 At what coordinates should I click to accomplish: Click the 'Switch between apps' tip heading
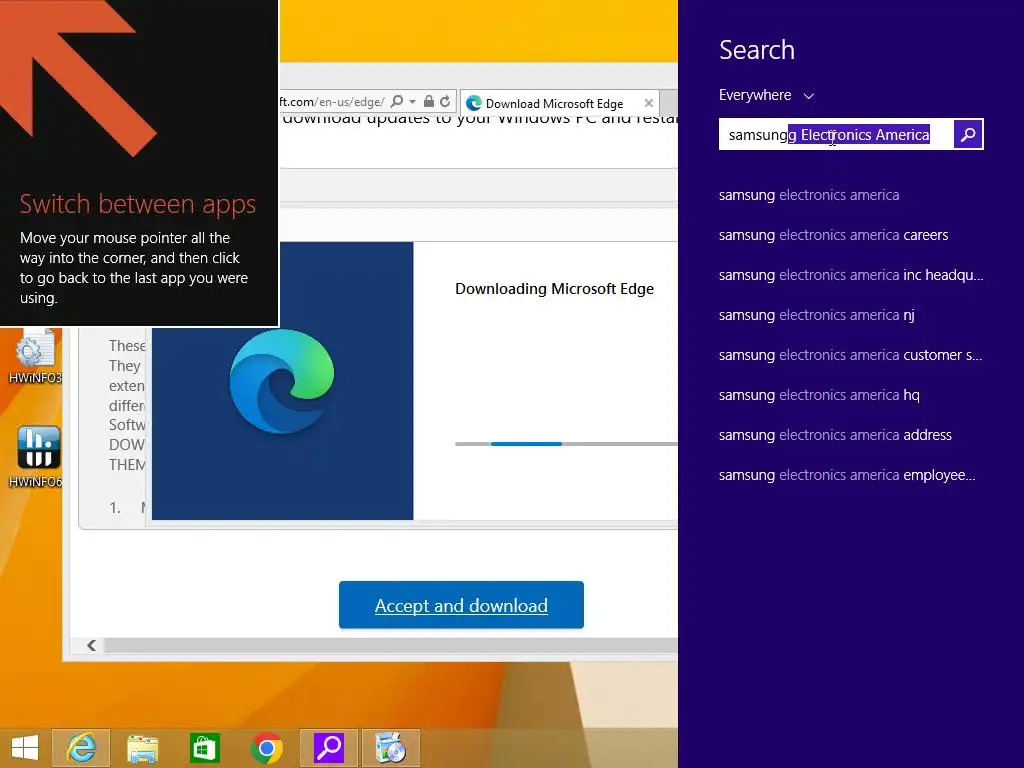tap(138, 204)
